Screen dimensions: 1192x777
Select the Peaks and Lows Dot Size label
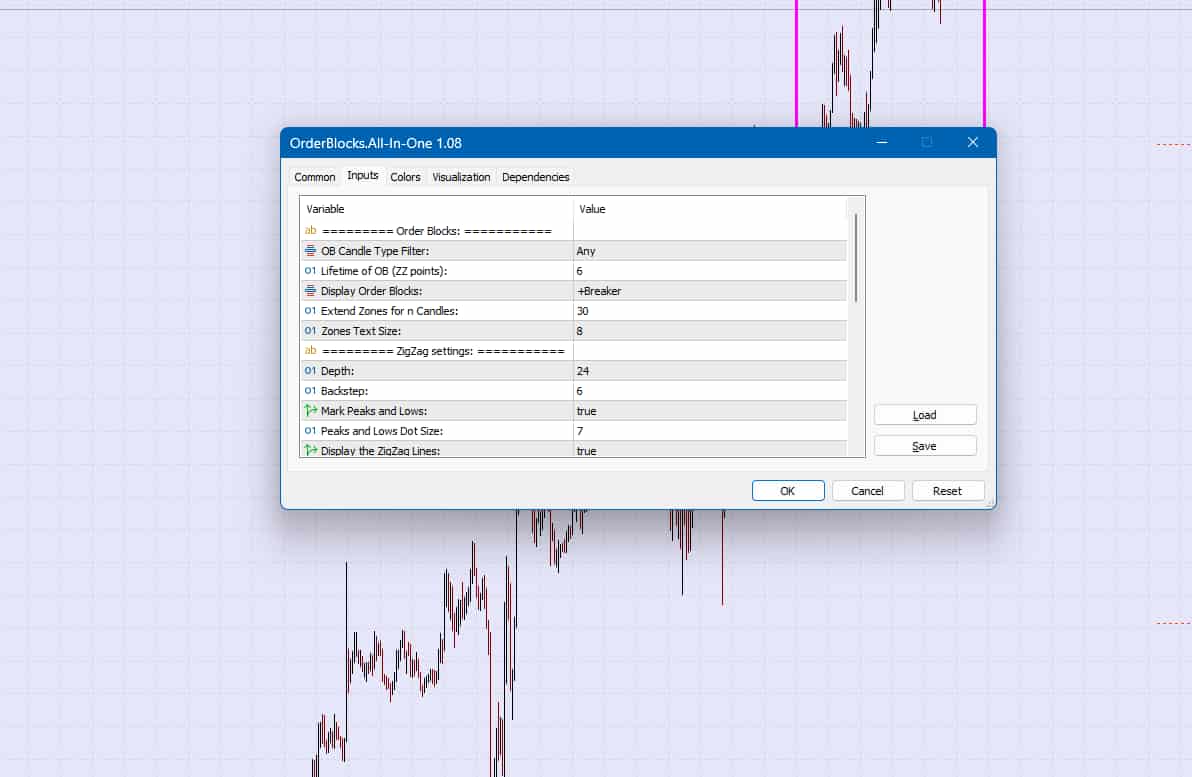382,431
